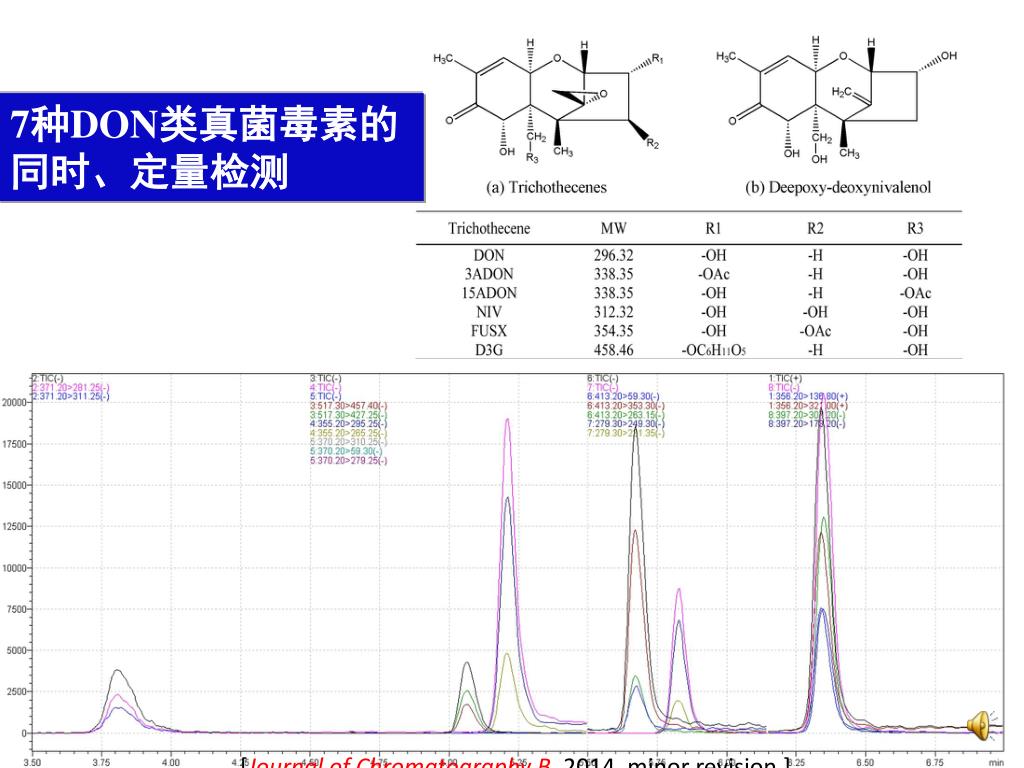Click legend entry '4:TIC(-)'
Image resolution: width=1024 pixels, height=768 pixels.
[x=325, y=387]
